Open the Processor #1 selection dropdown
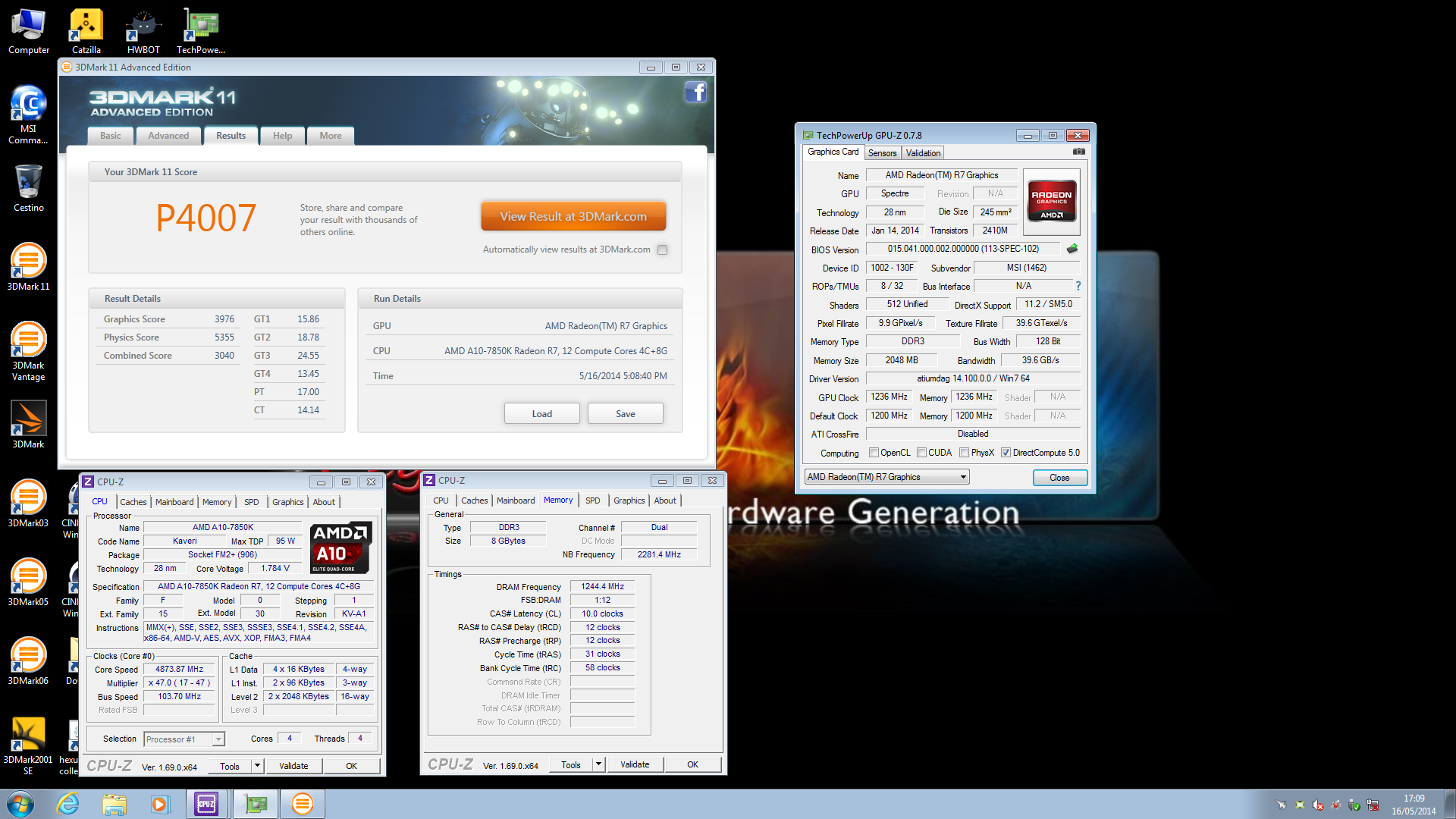Image resolution: width=1456 pixels, height=819 pixels. [184, 739]
